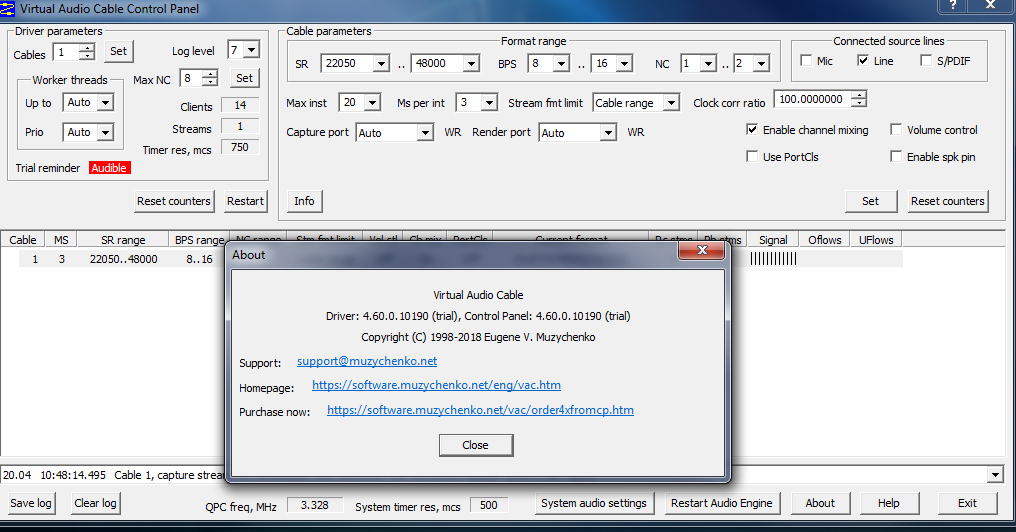
Task: Click the Save log button
Action: (x=30, y=503)
